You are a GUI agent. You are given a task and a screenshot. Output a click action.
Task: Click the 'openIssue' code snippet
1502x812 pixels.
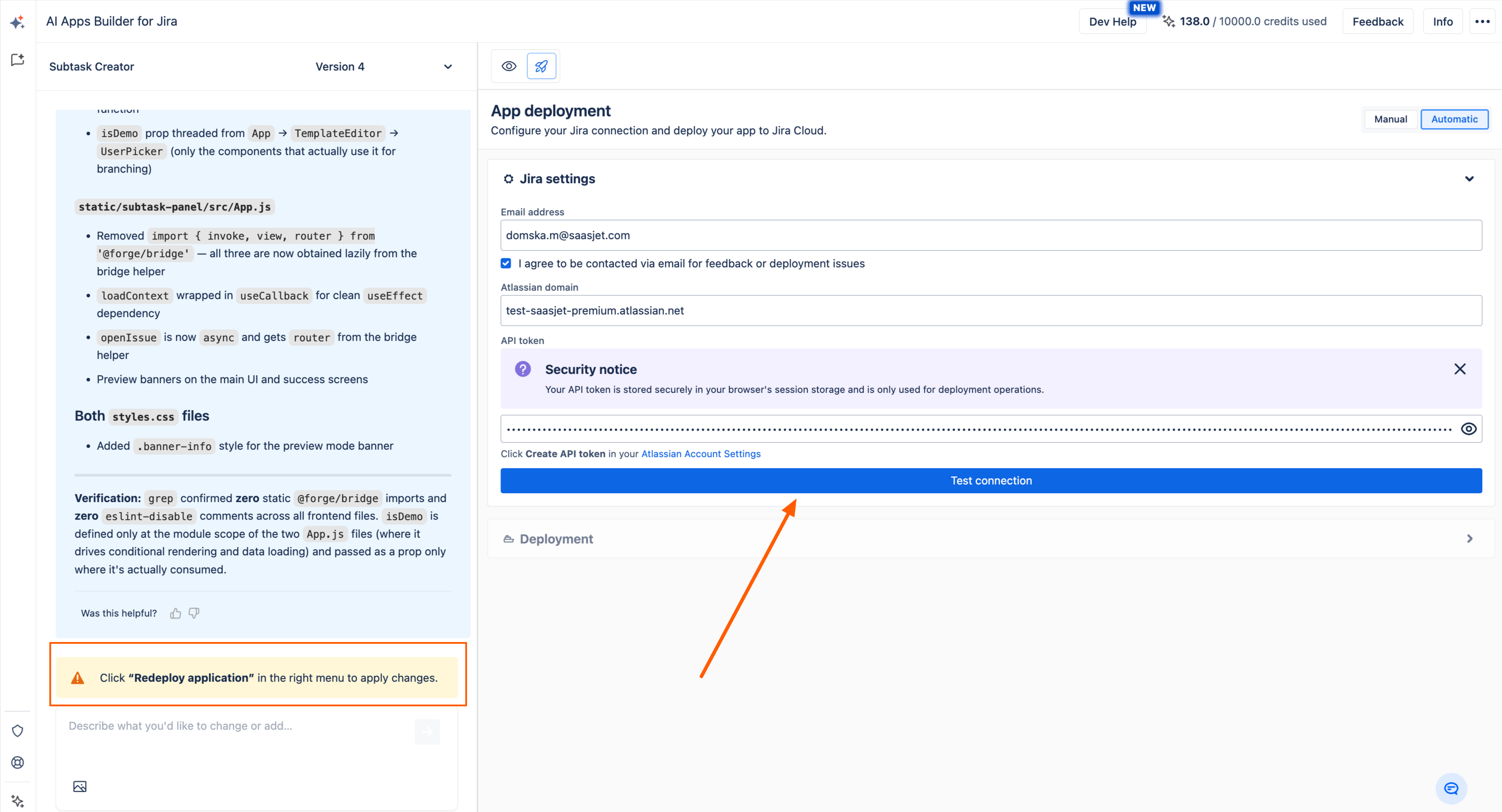click(x=128, y=337)
